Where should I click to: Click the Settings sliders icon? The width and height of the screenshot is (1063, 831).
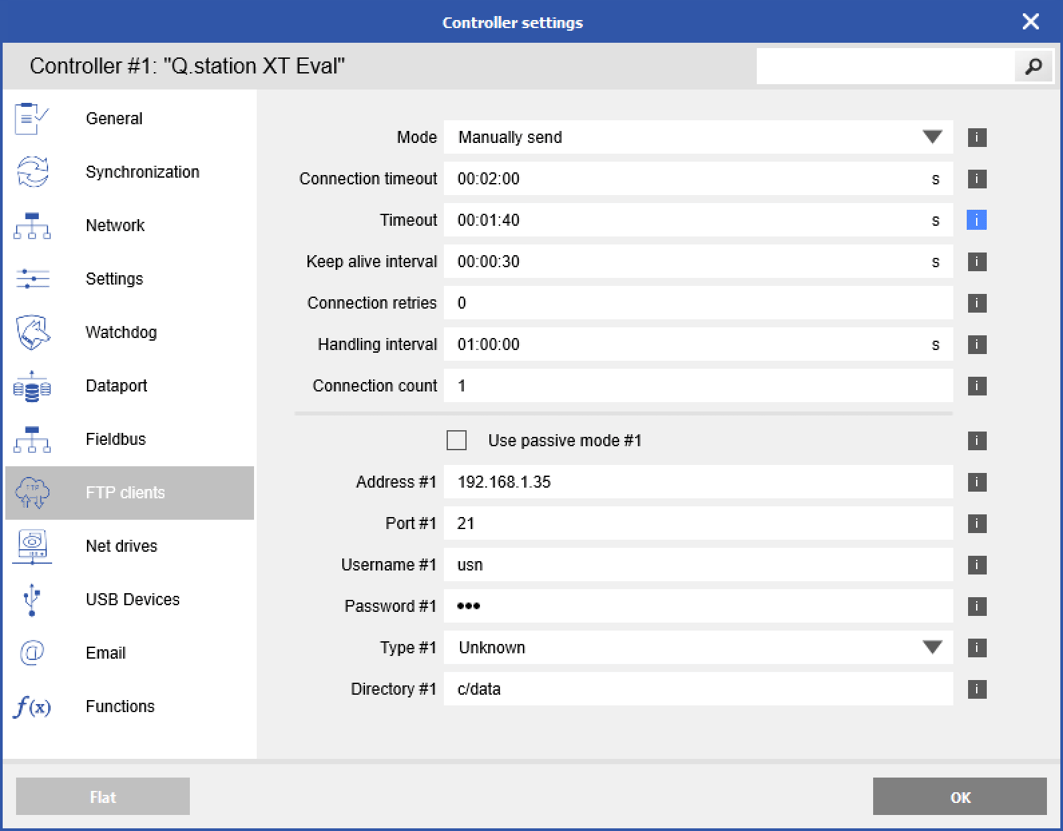click(x=32, y=278)
